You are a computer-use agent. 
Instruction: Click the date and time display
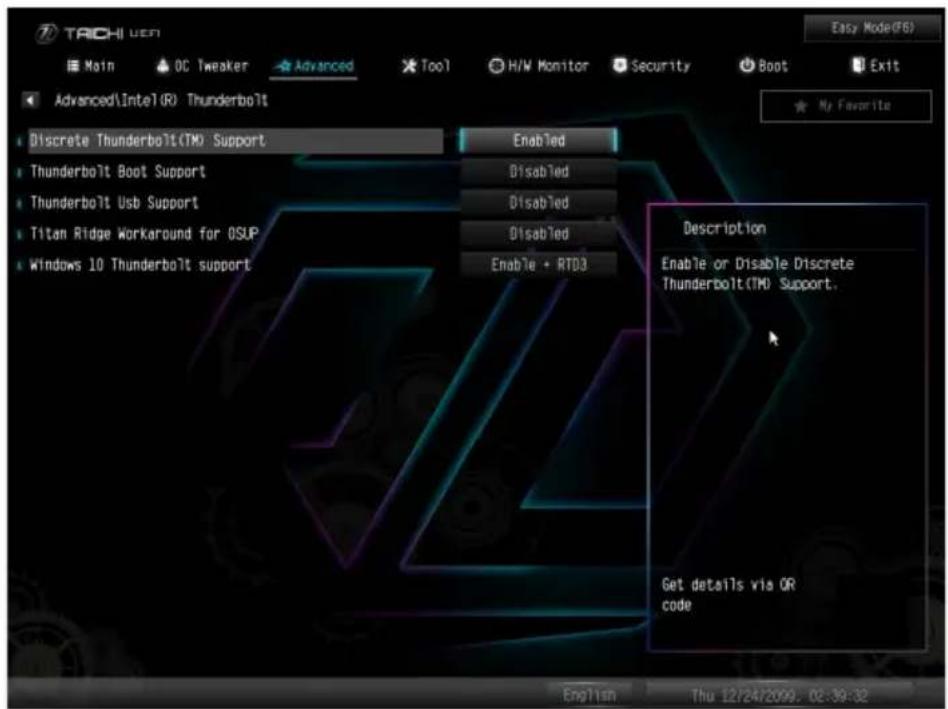(x=779, y=696)
